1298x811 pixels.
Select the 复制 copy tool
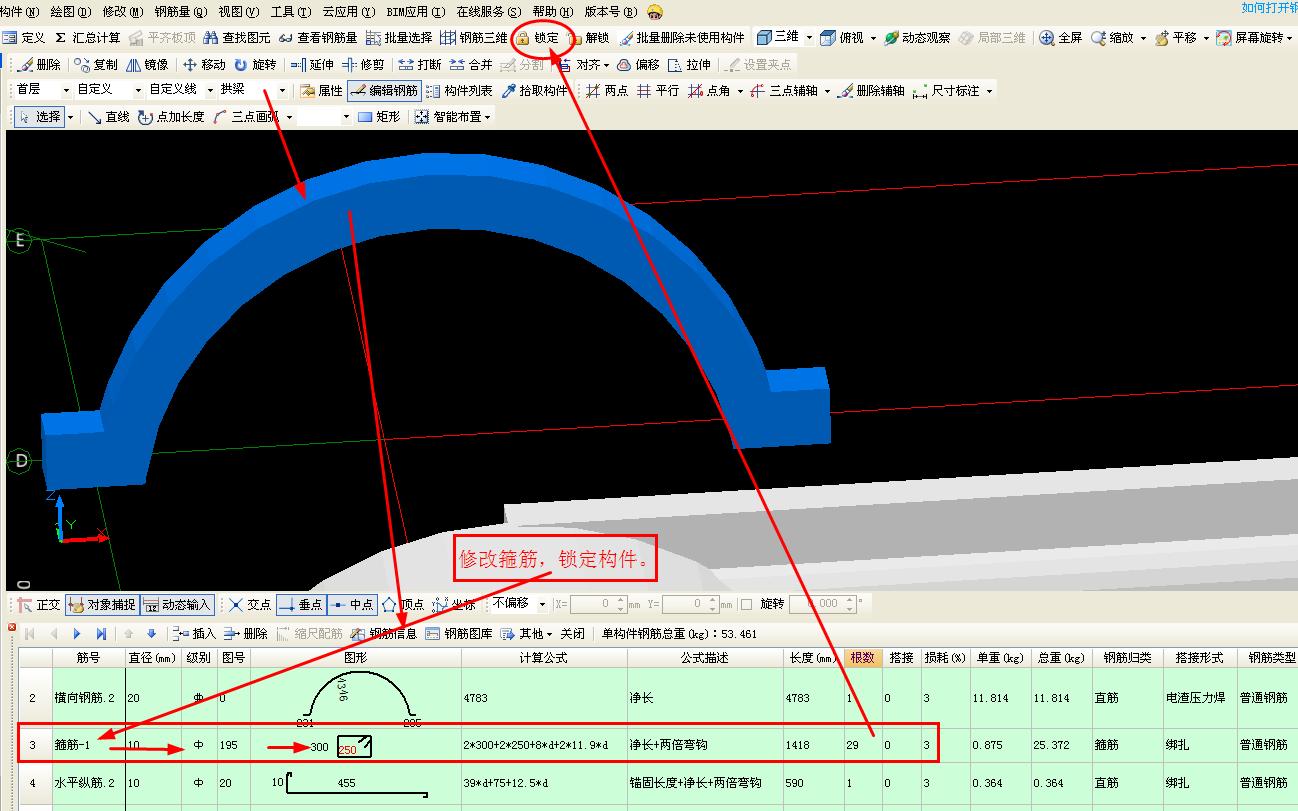pyautogui.click(x=95, y=65)
